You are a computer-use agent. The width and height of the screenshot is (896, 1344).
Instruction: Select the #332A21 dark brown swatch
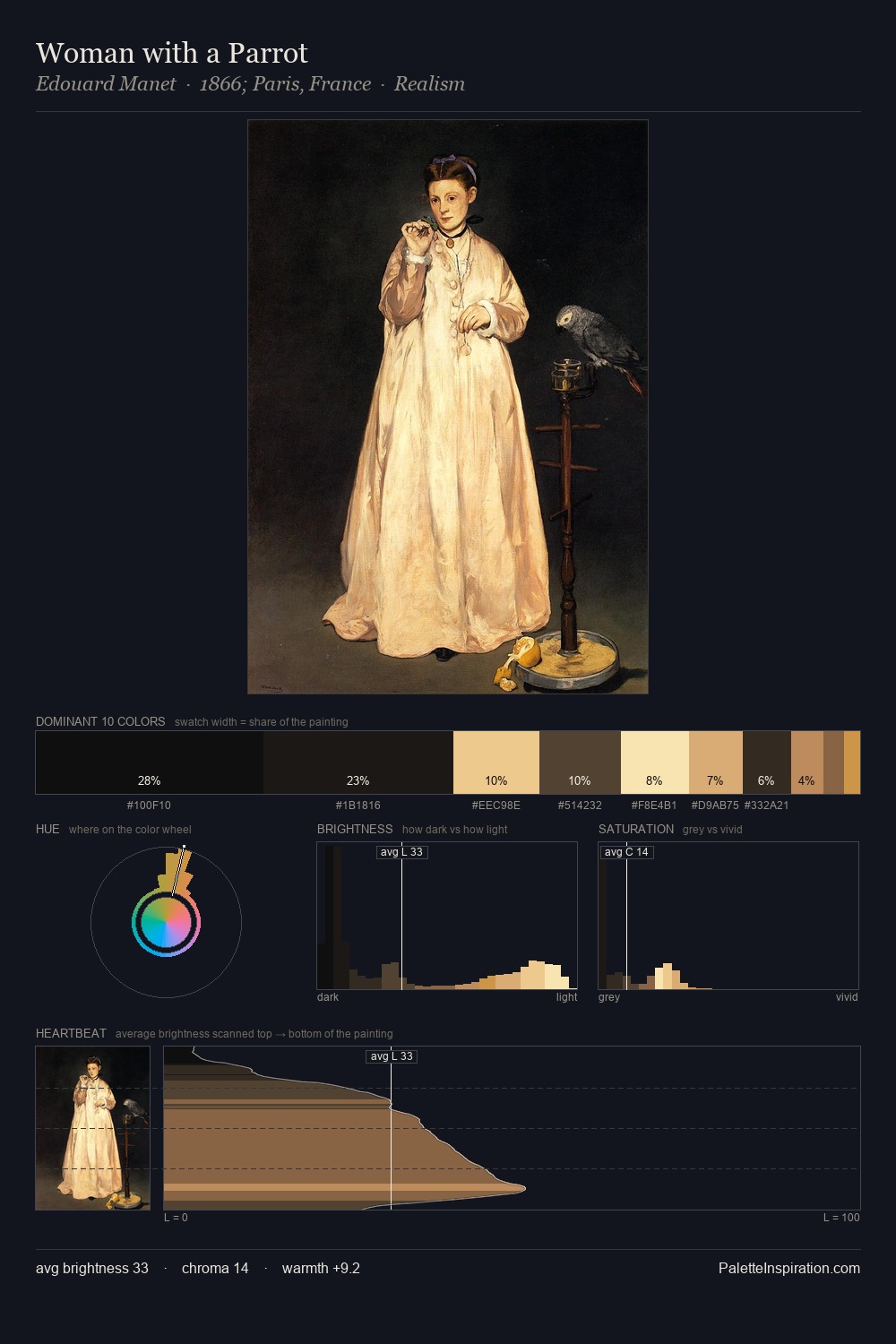[x=767, y=762]
